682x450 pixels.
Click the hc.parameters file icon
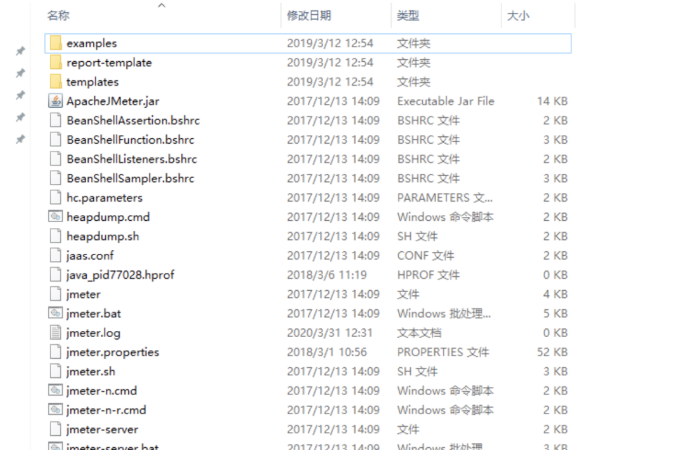55,197
